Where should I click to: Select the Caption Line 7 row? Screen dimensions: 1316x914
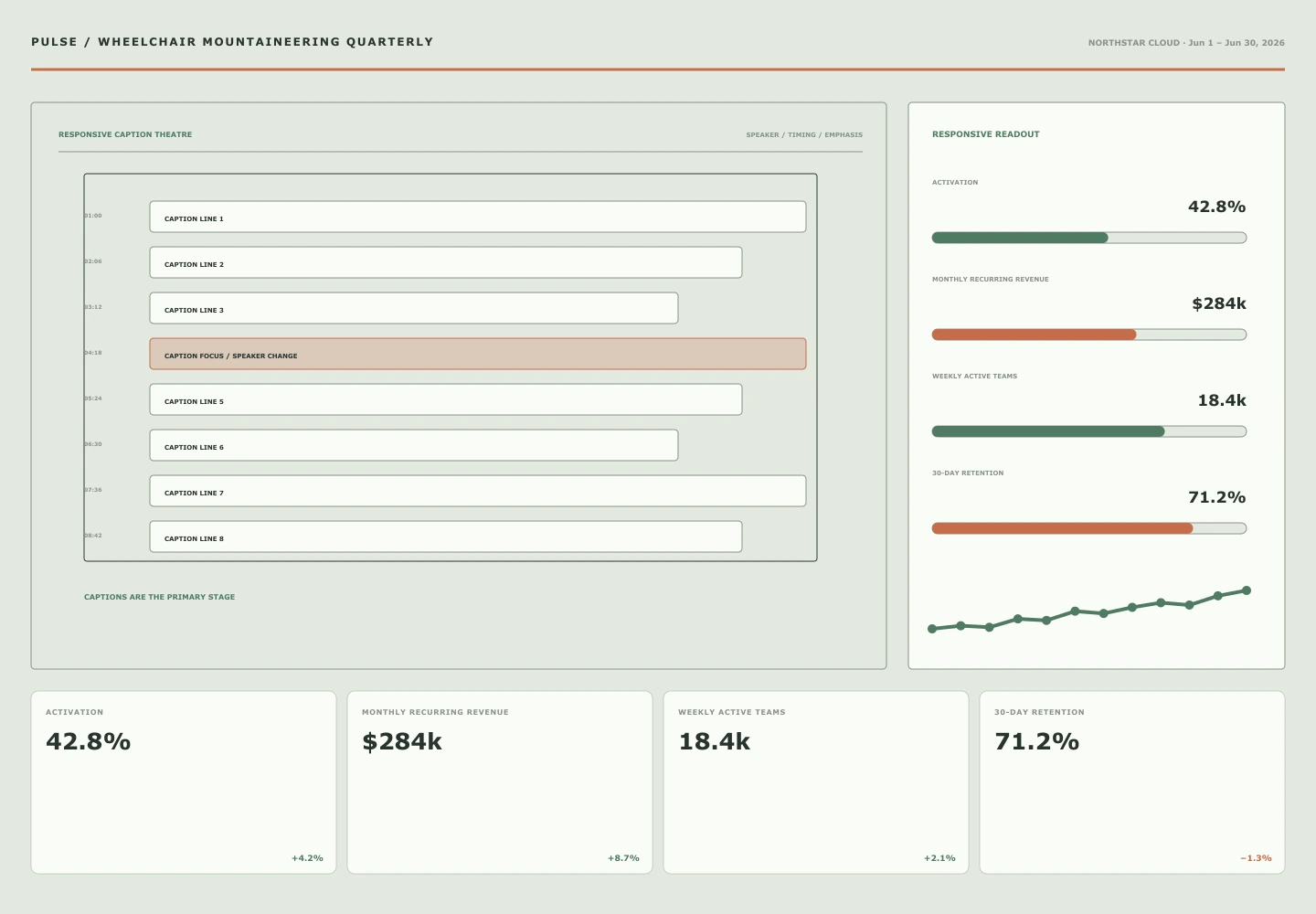(478, 491)
